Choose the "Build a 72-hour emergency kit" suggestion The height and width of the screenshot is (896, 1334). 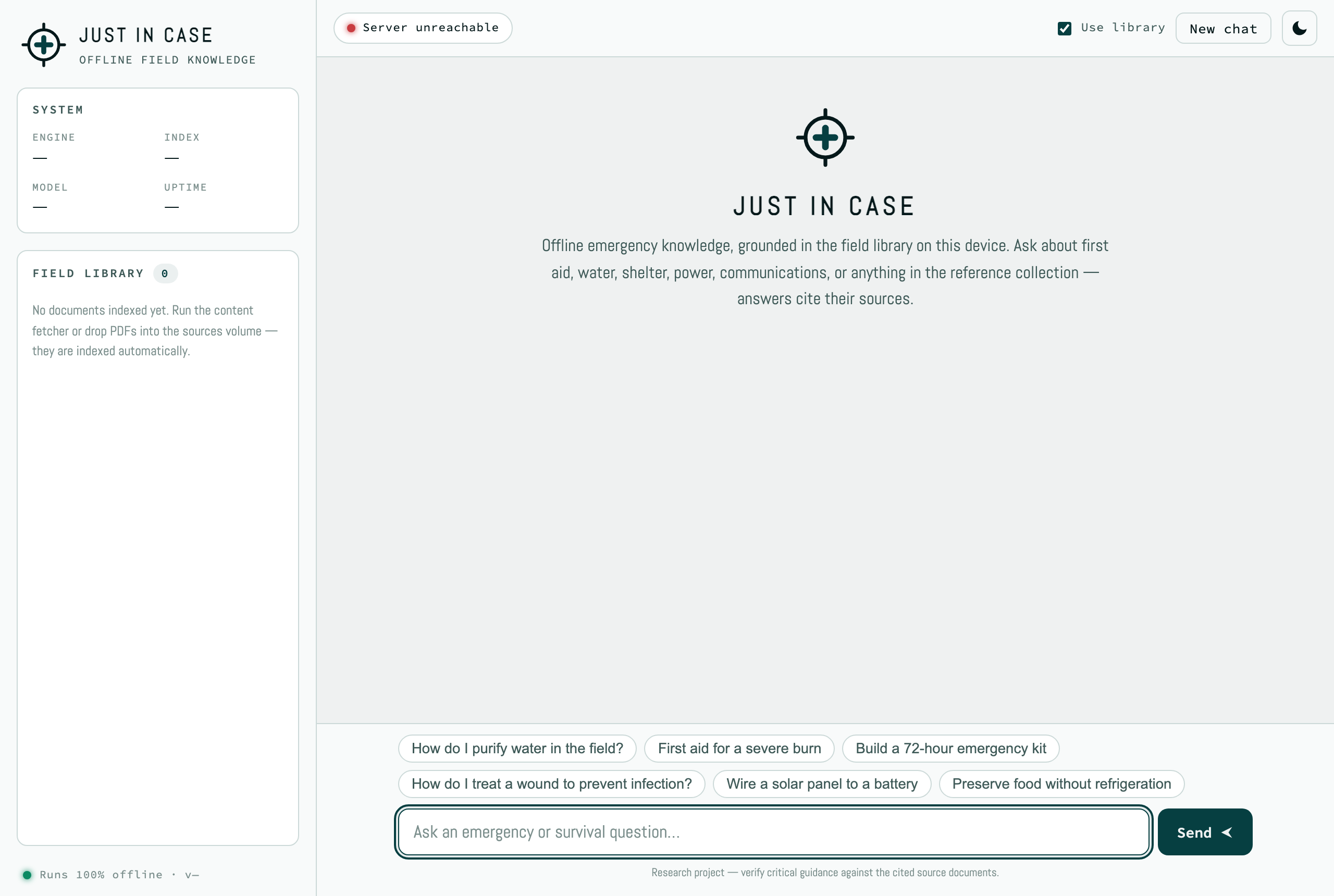pyautogui.click(x=950, y=748)
